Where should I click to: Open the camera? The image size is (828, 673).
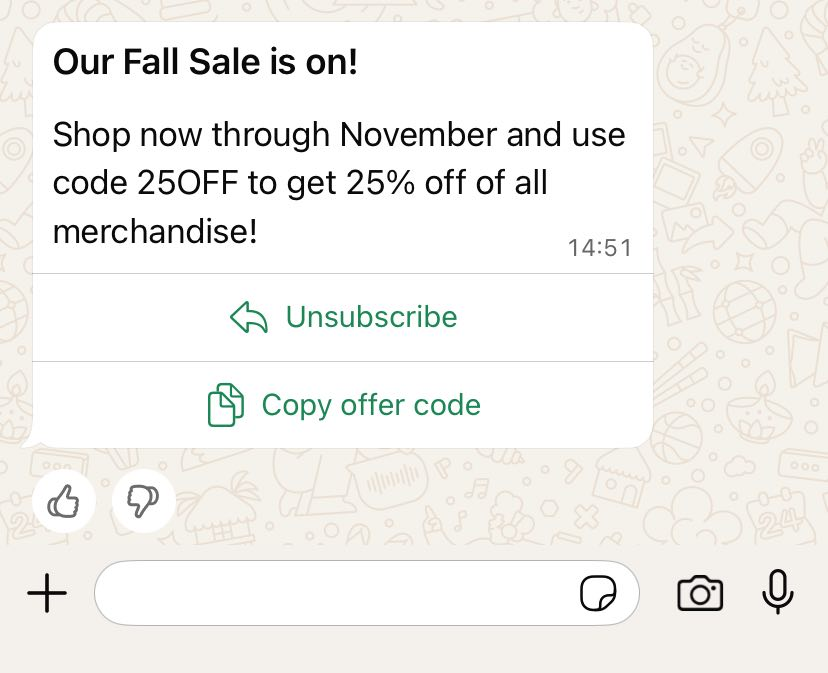click(x=700, y=593)
